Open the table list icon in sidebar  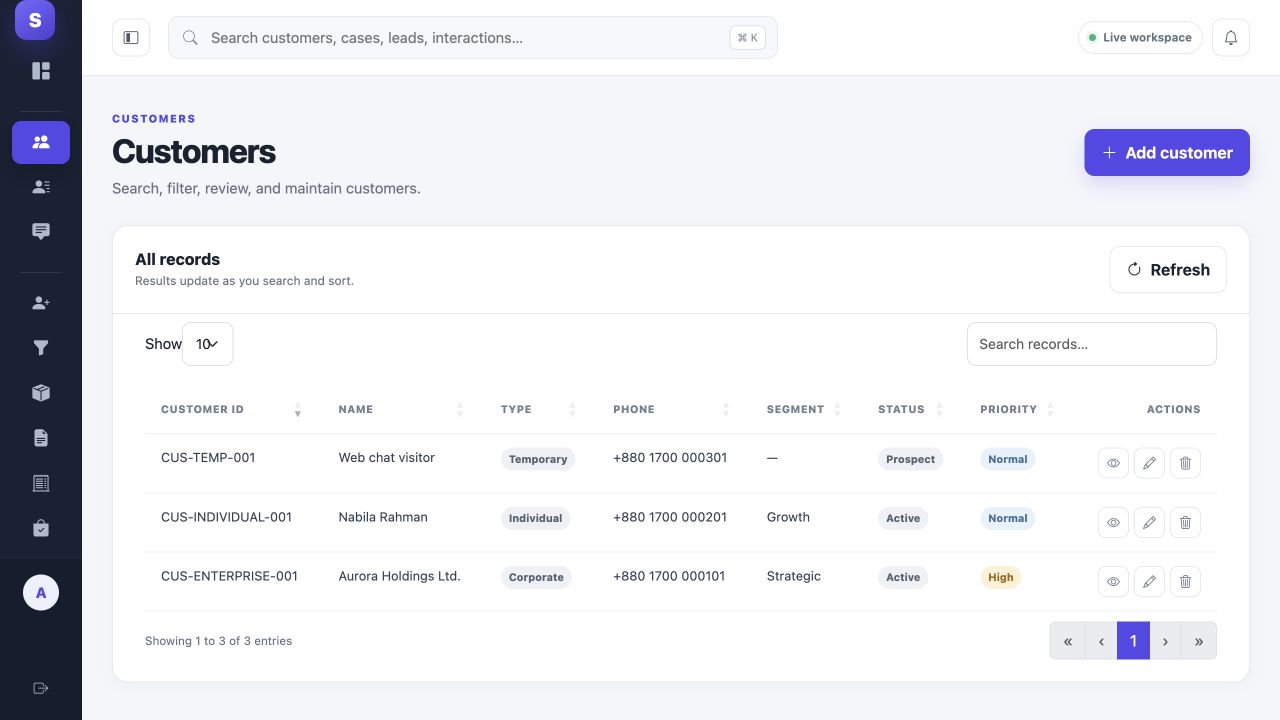[41, 483]
